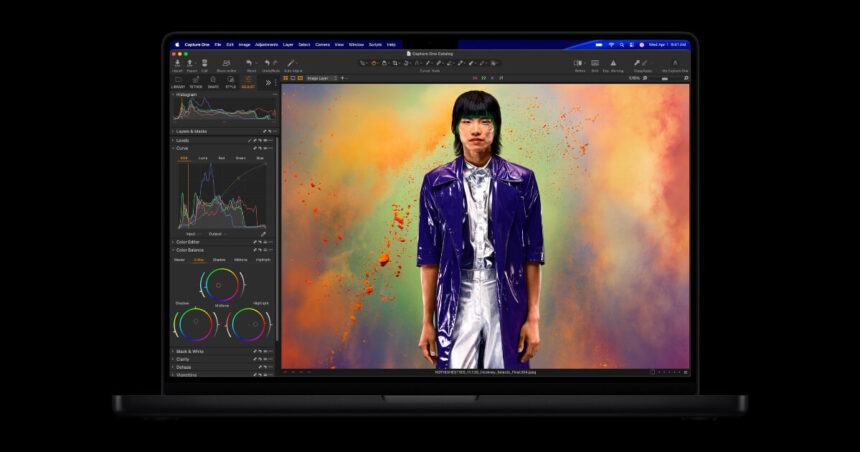Open the Layer menu
This screenshot has height=452, width=860.
pos(288,44)
